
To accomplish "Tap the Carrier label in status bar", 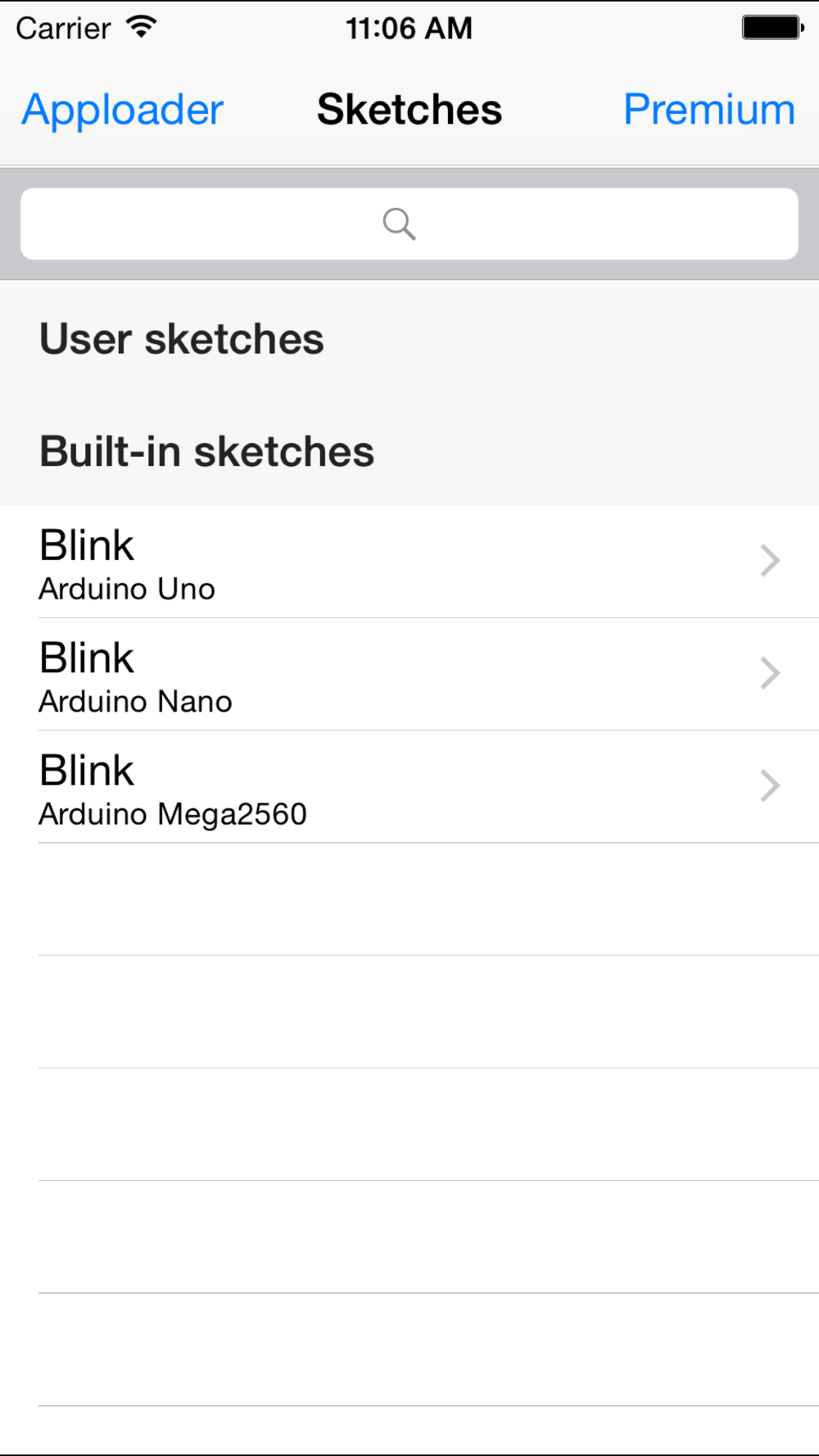I will click(x=63, y=28).
